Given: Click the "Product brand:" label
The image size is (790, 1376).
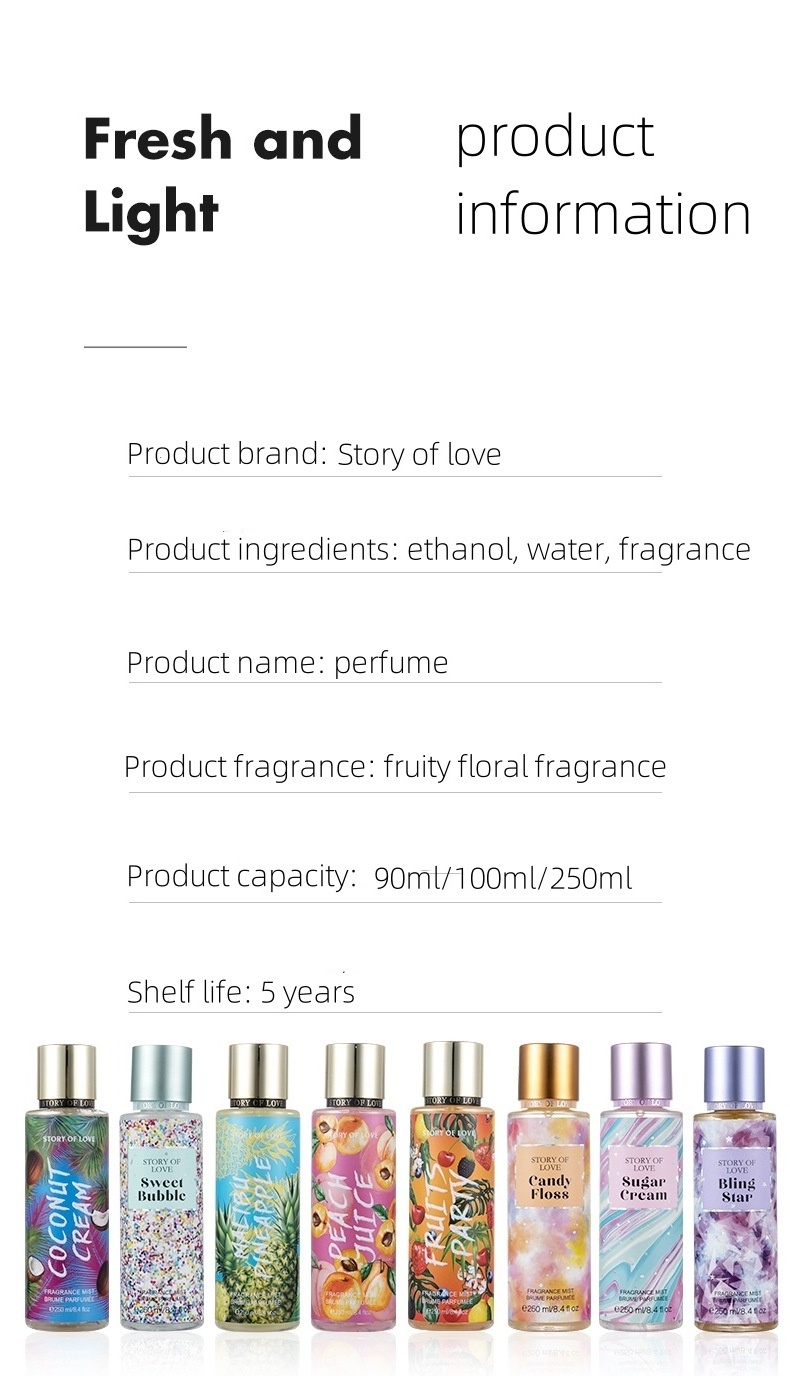Looking at the screenshot, I should (x=226, y=454).
